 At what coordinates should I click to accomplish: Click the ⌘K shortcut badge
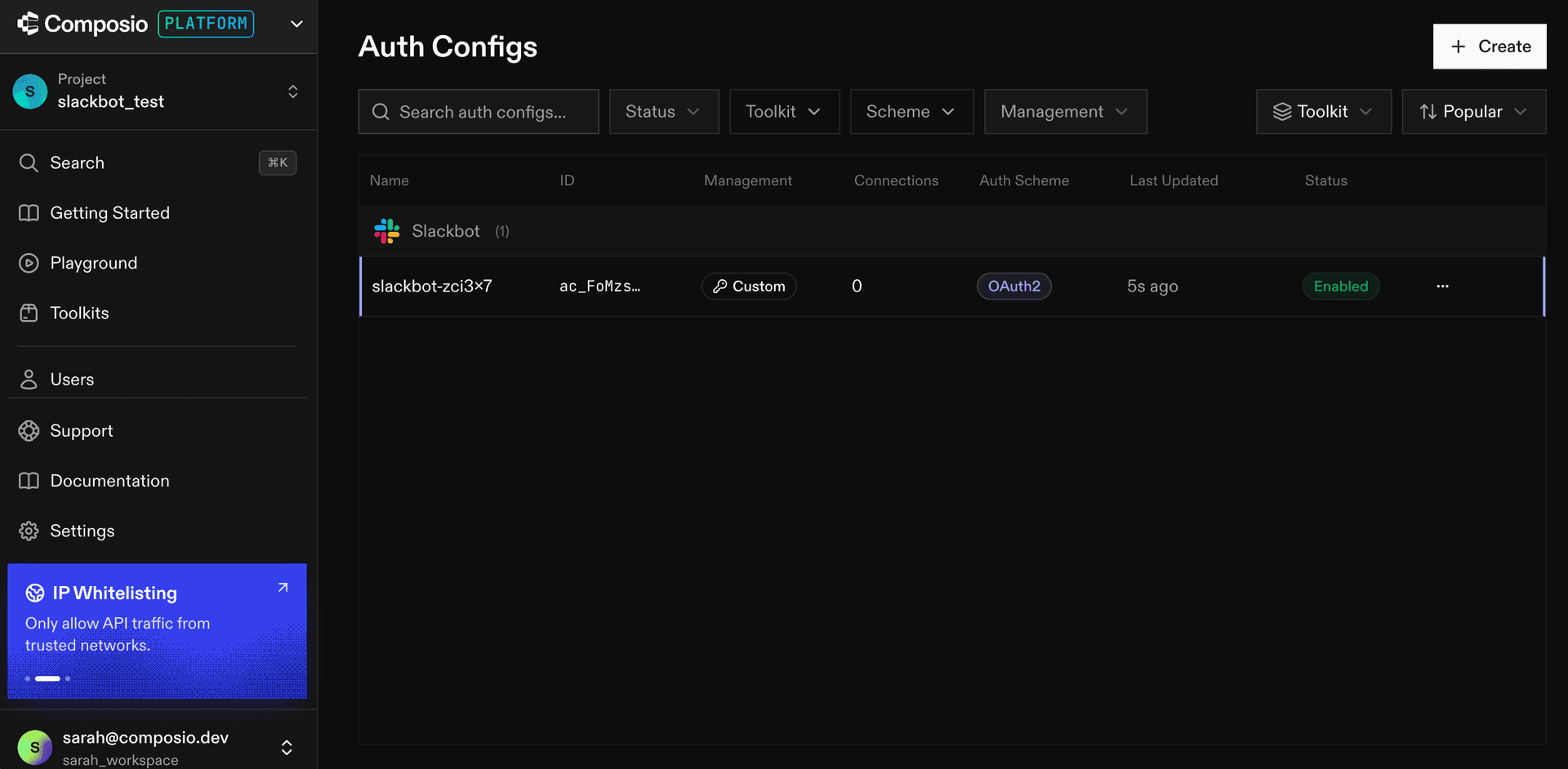278,162
